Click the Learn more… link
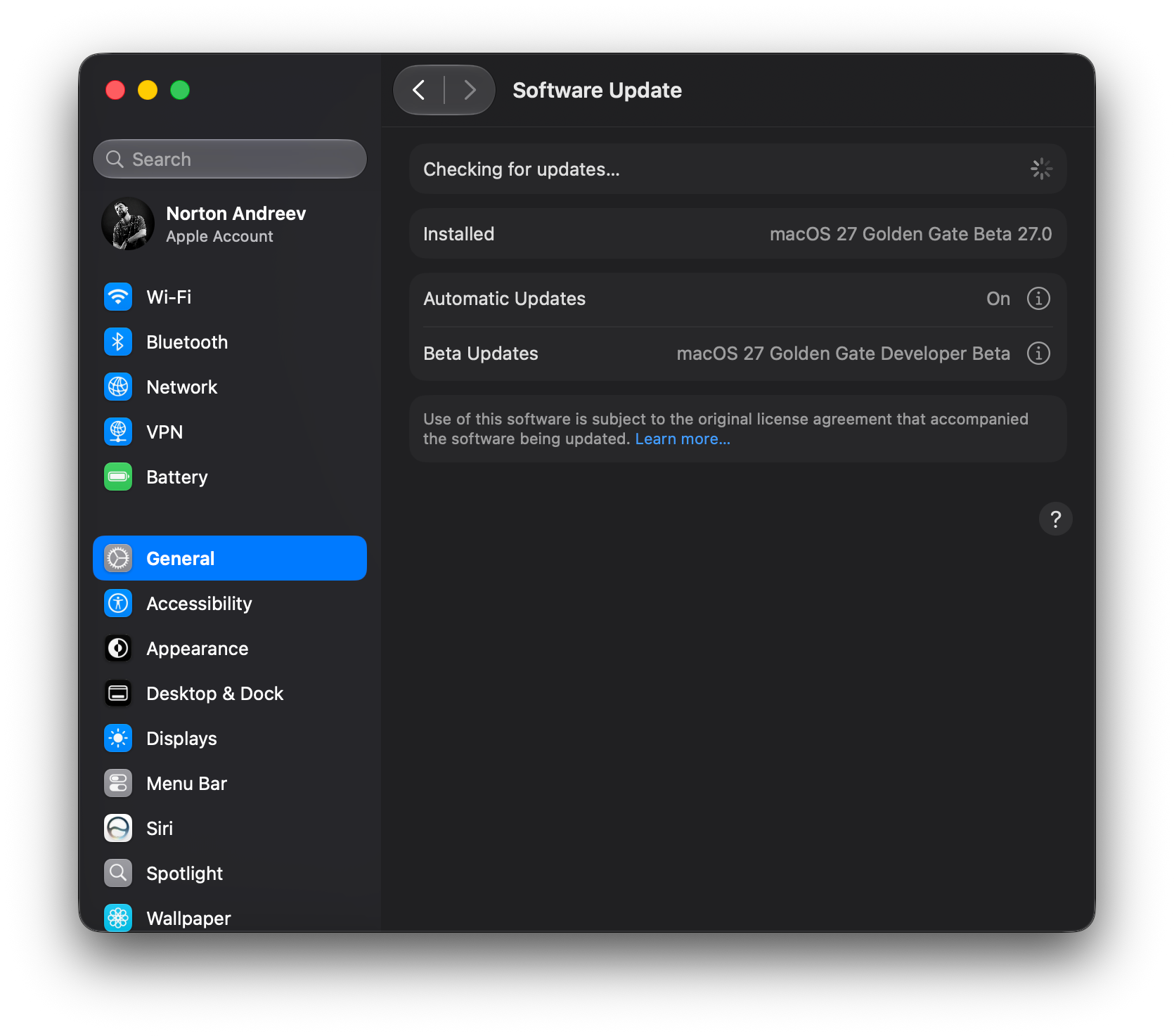This screenshot has width=1174, height=1036. [683, 439]
